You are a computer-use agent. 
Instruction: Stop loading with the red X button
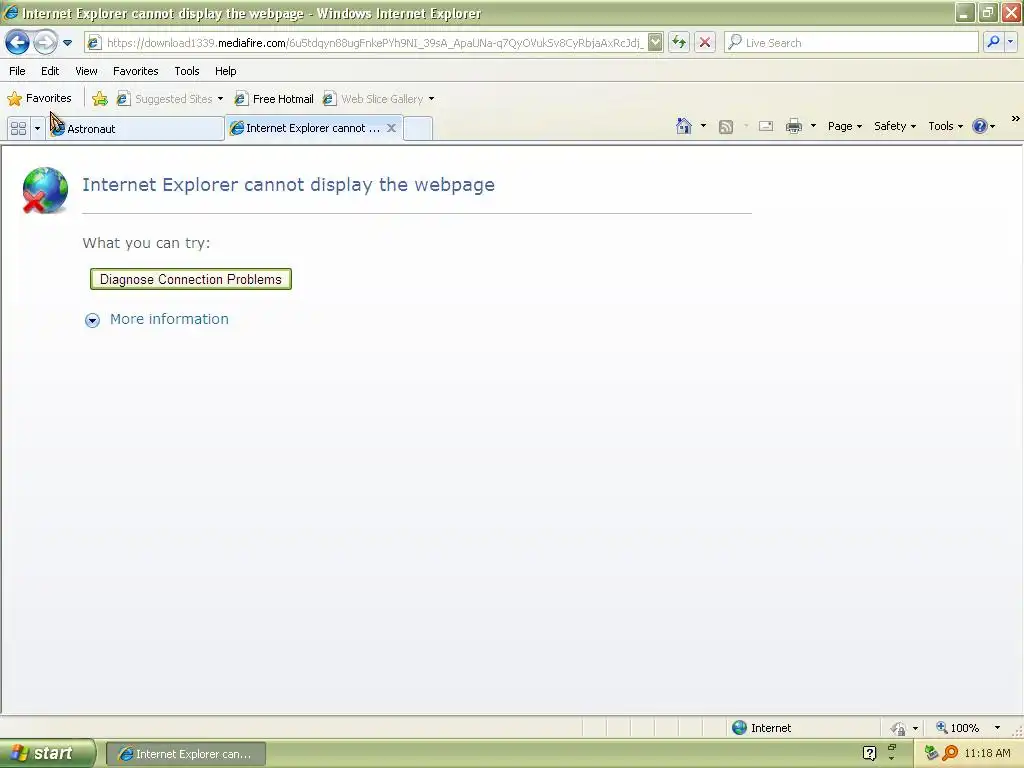coord(705,42)
